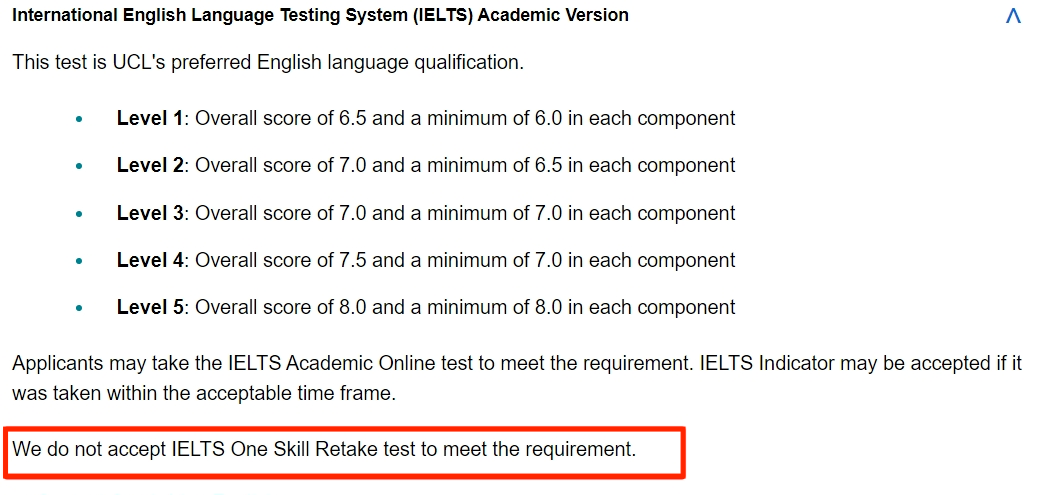This screenshot has width=1050, height=495.
Task: Click the bold Level 1 label
Action: coord(149,119)
